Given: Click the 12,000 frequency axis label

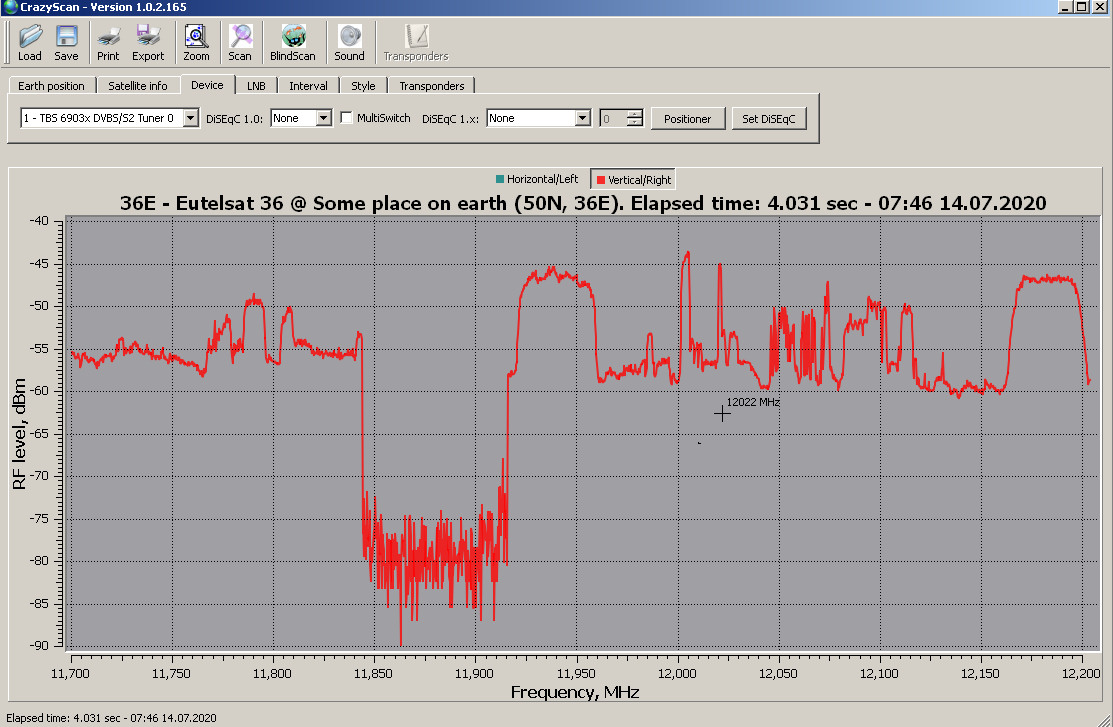Looking at the screenshot, I should click(x=677, y=673).
